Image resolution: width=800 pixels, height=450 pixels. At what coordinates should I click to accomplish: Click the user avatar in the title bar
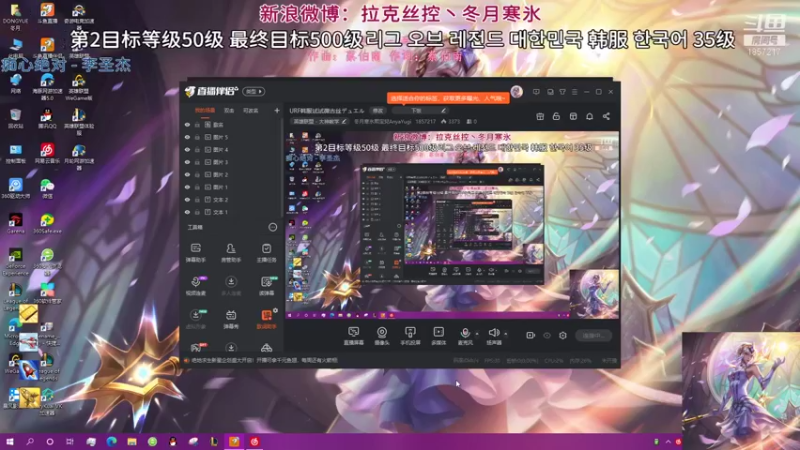coord(516,91)
